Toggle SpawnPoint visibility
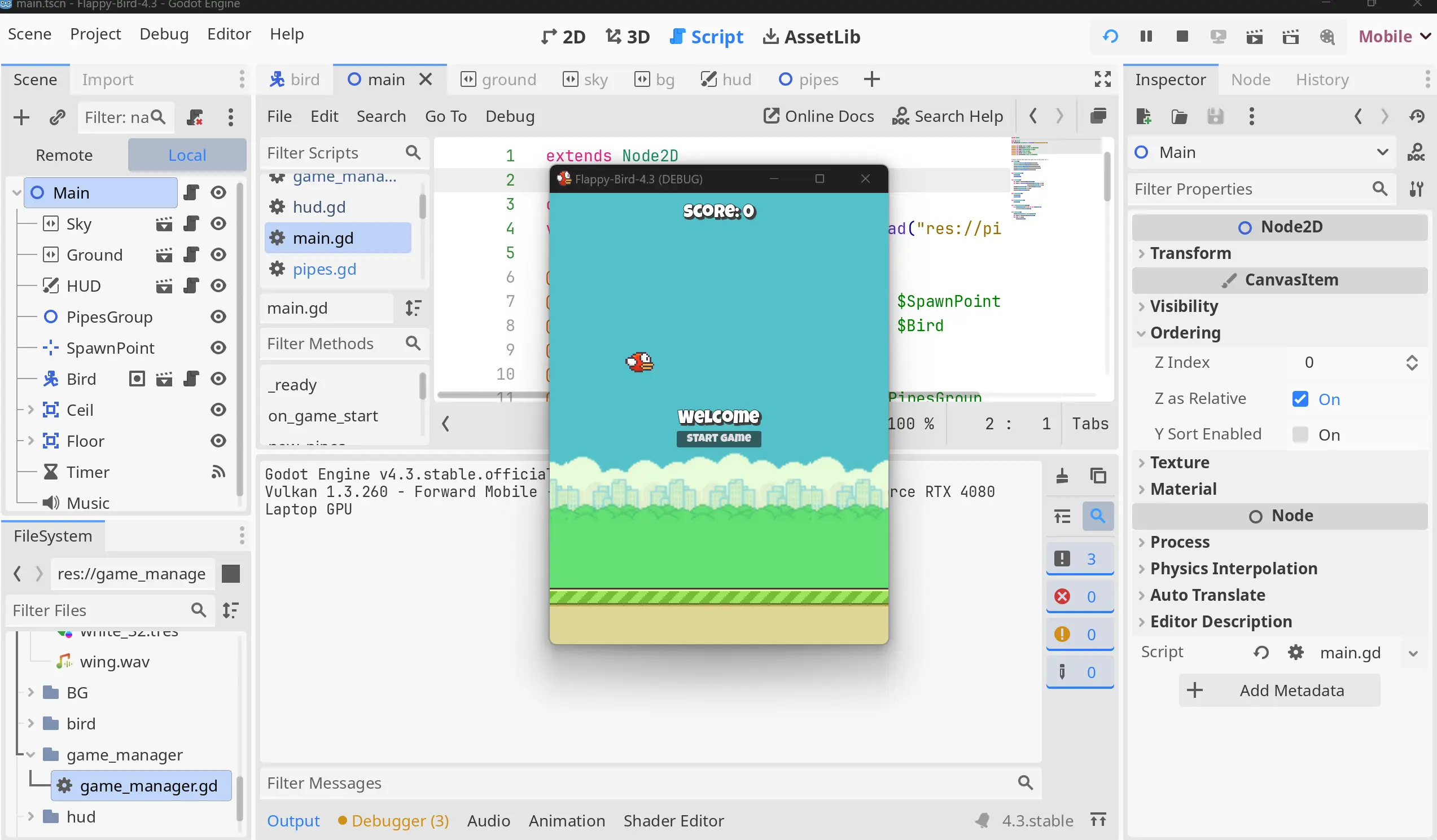1437x840 pixels. [x=218, y=348]
